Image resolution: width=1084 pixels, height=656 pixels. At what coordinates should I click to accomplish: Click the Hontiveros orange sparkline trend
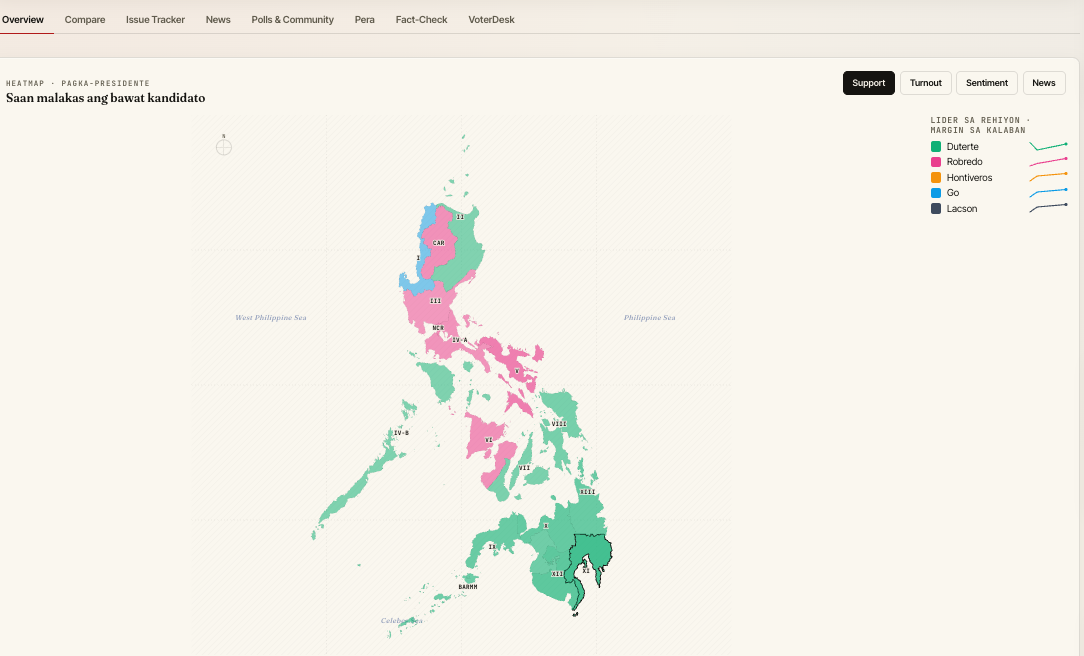tap(1048, 177)
